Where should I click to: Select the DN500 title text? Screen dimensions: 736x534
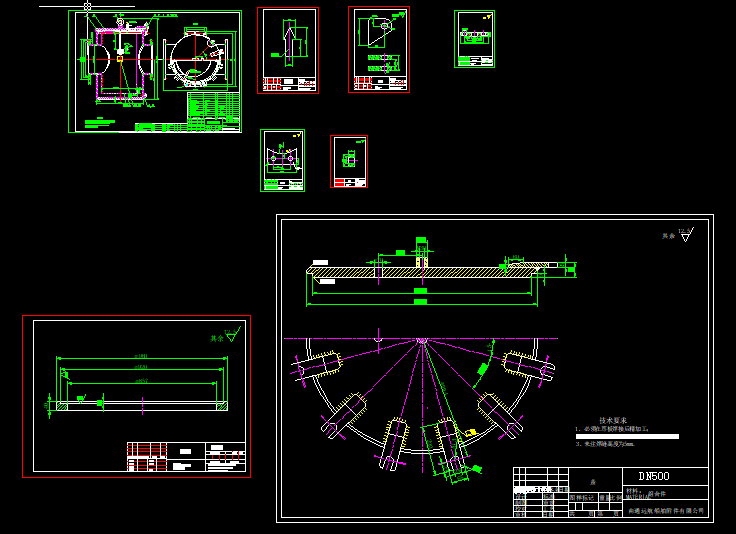tap(654, 476)
